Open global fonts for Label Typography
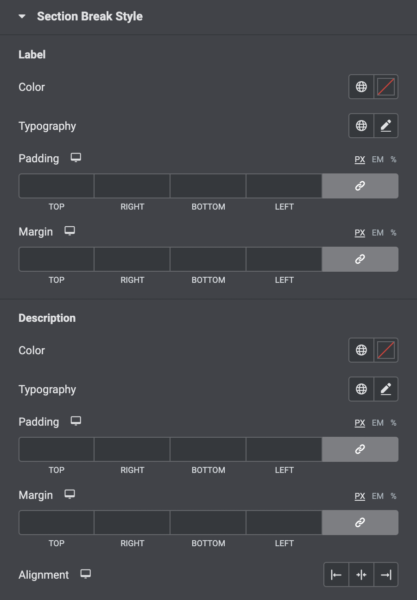 point(361,126)
